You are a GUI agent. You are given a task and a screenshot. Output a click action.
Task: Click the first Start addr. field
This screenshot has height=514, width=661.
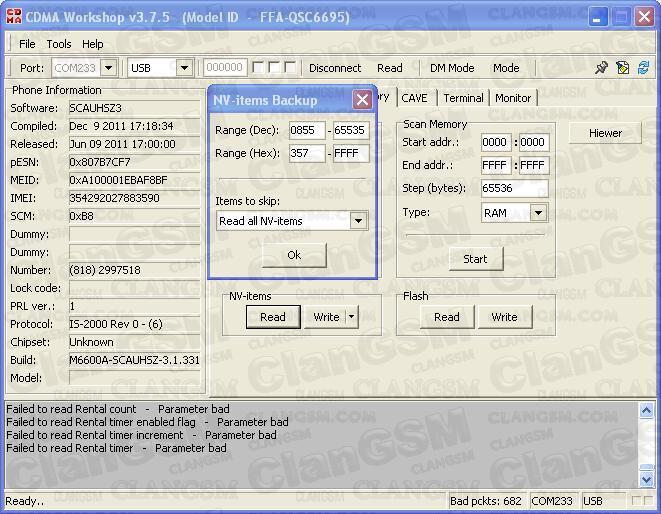point(496,143)
